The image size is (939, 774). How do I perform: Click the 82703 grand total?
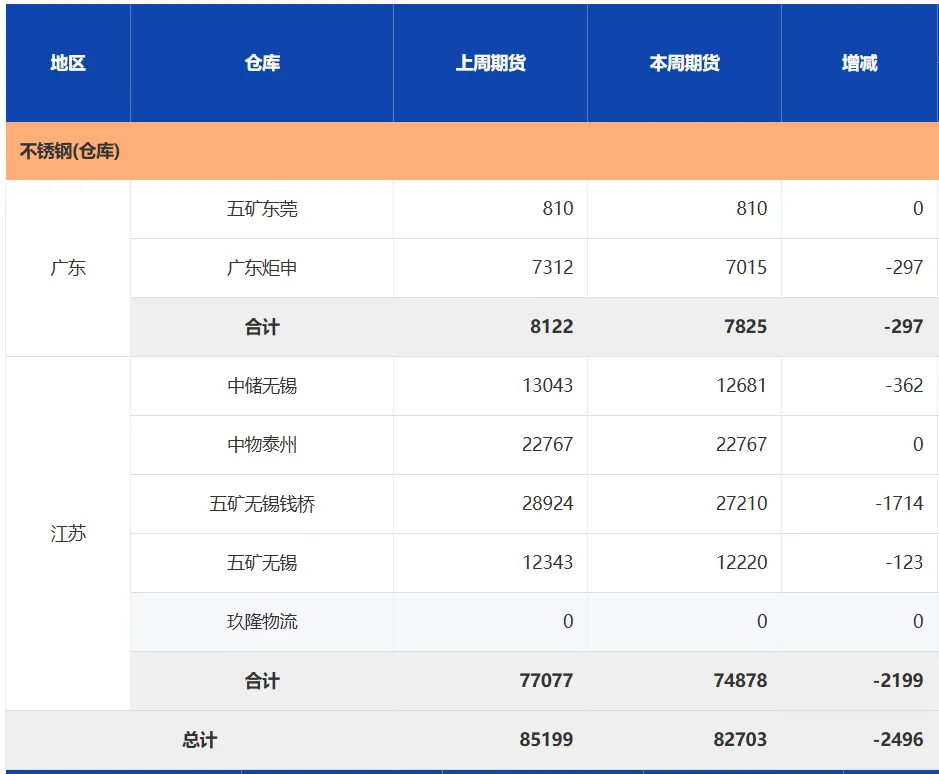740,739
